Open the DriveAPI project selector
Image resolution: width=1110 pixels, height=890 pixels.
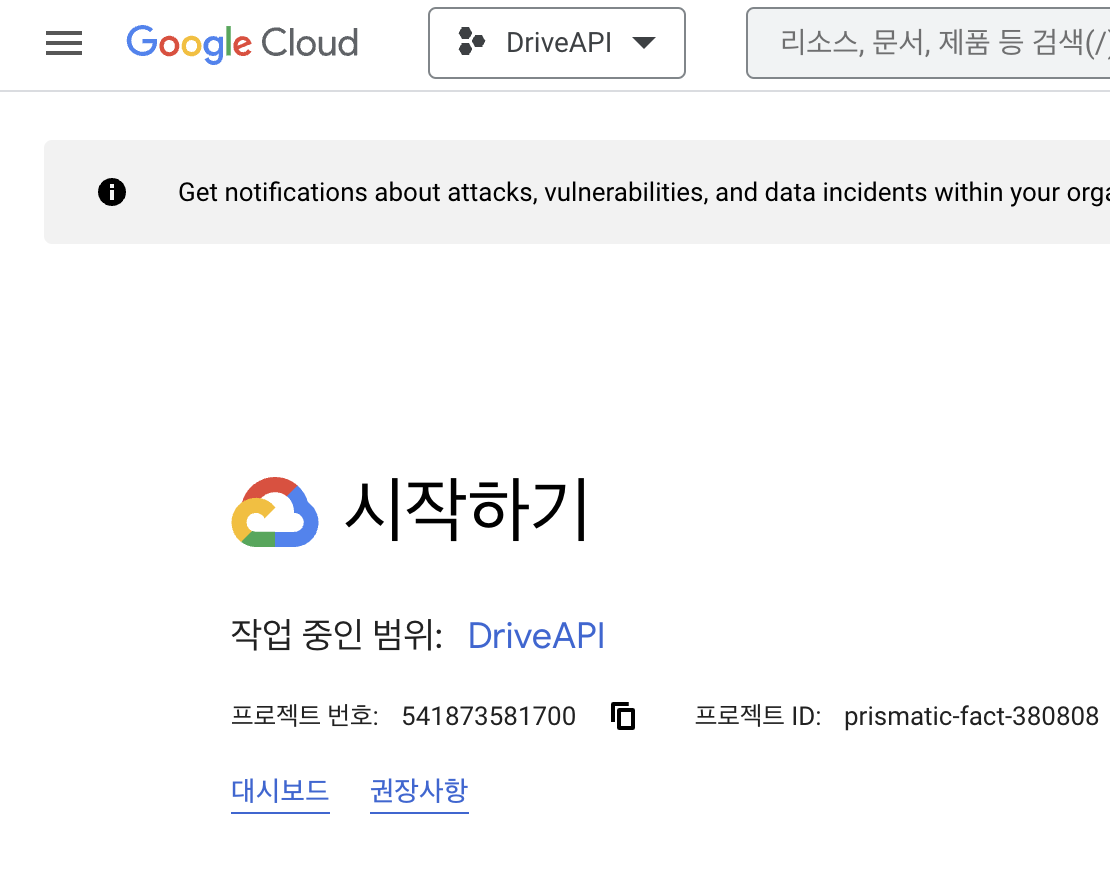(x=556, y=43)
